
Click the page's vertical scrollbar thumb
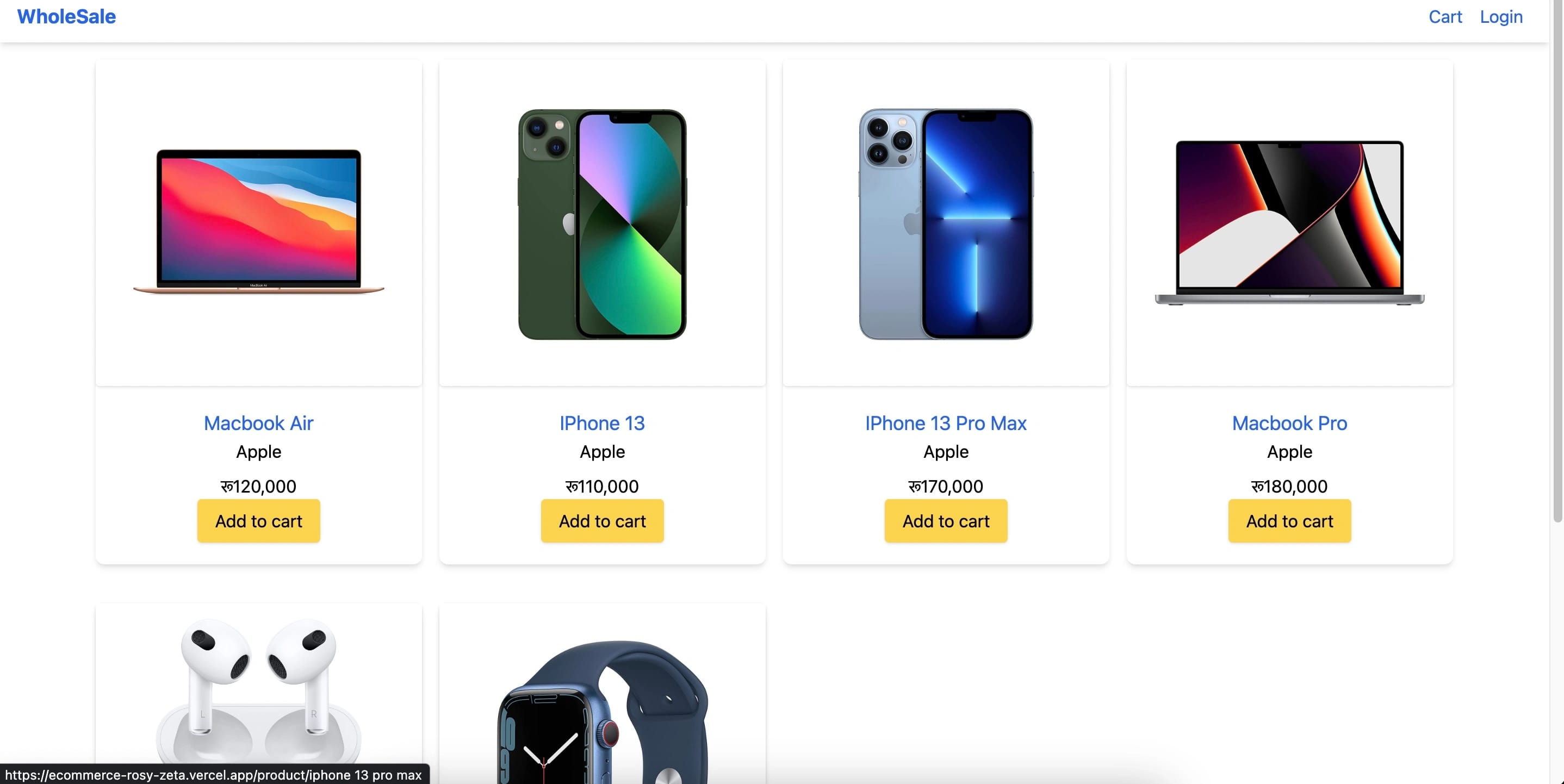tap(1557, 261)
